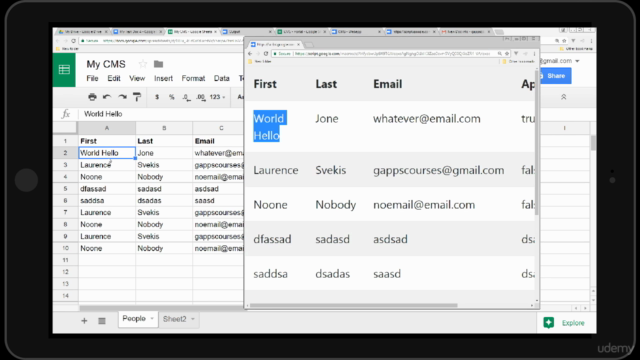Viewport: 640px width, 360px height.
Task: Click the spreadsheet's vertical scrollbar
Action: coord(593,143)
